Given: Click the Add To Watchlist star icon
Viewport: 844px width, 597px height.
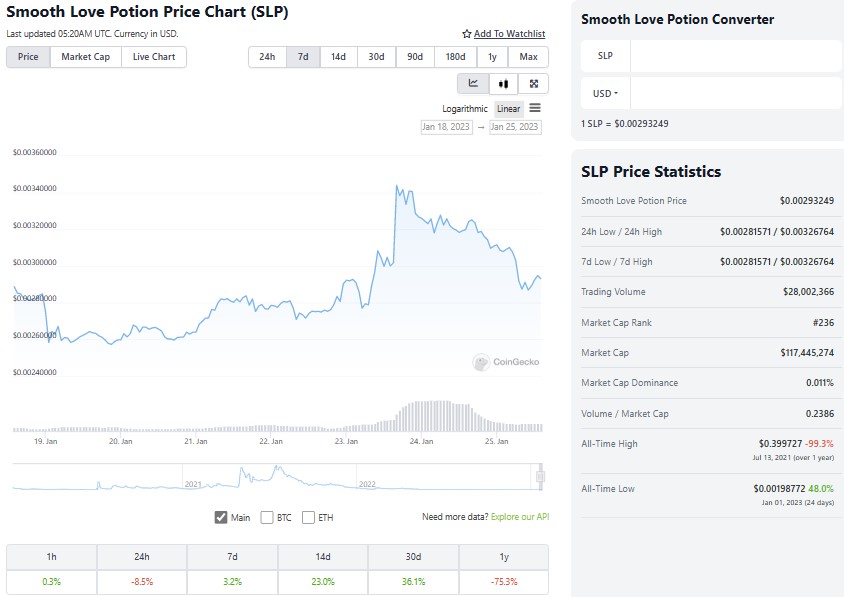Looking at the screenshot, I should tap(467, 34).
